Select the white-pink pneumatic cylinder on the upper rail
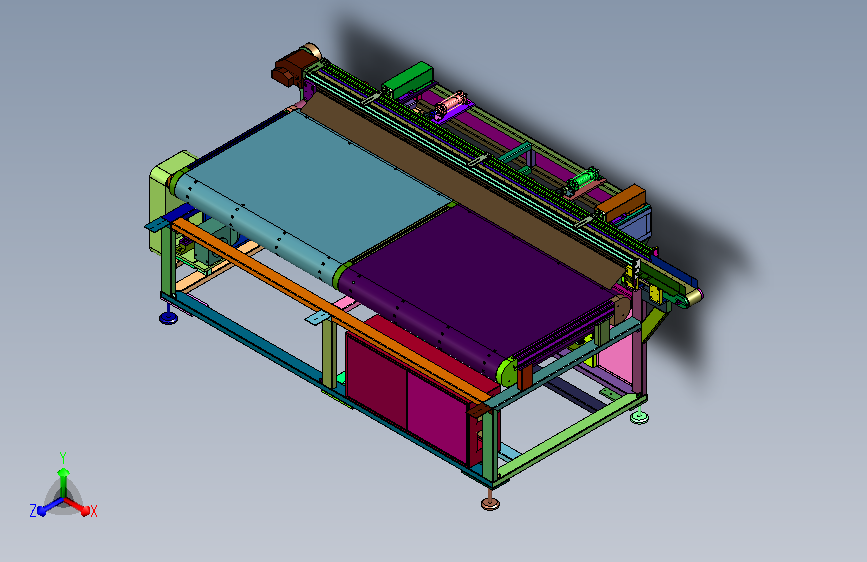 [451, 104]
